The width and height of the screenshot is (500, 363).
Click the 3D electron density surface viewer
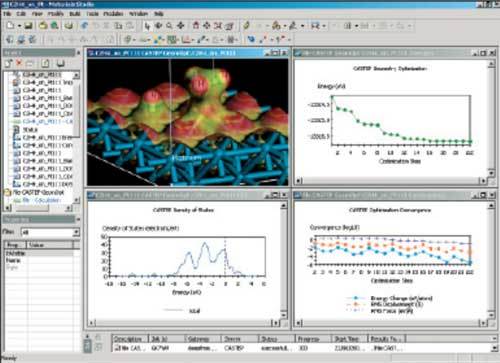[188, 122]
